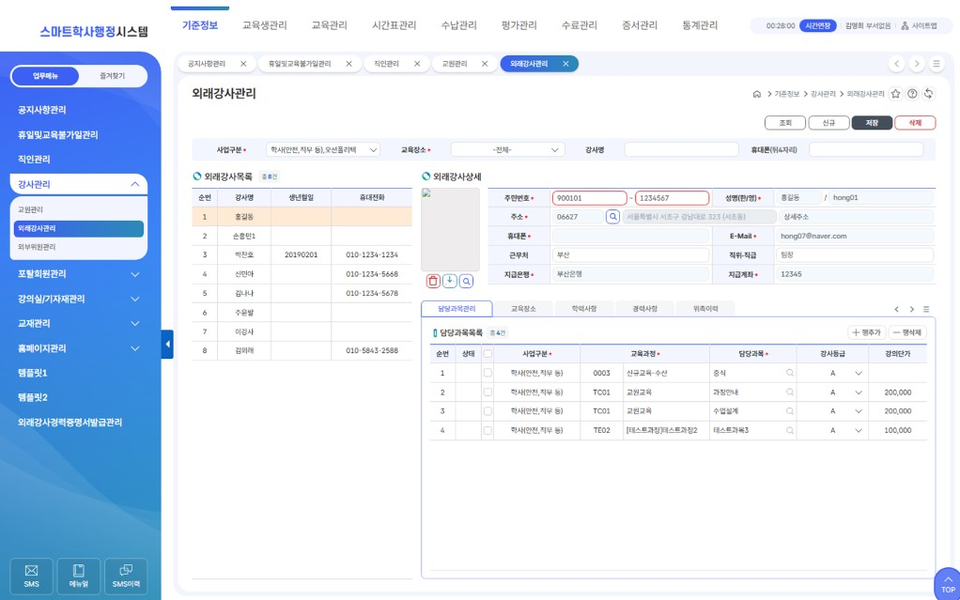Open the page tab list menu icon
960x600 pixels.
(x=936, y=64)
